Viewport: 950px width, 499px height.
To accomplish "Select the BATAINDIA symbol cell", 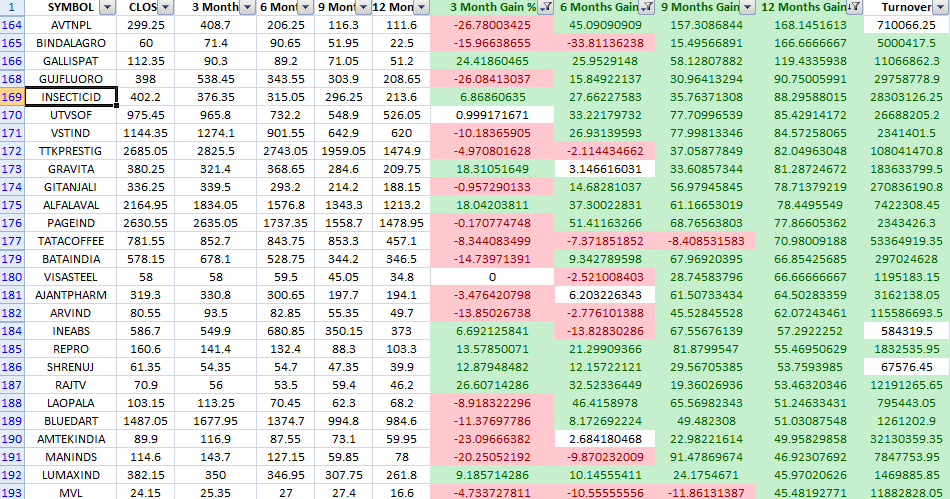I will [x=71, y=259].
